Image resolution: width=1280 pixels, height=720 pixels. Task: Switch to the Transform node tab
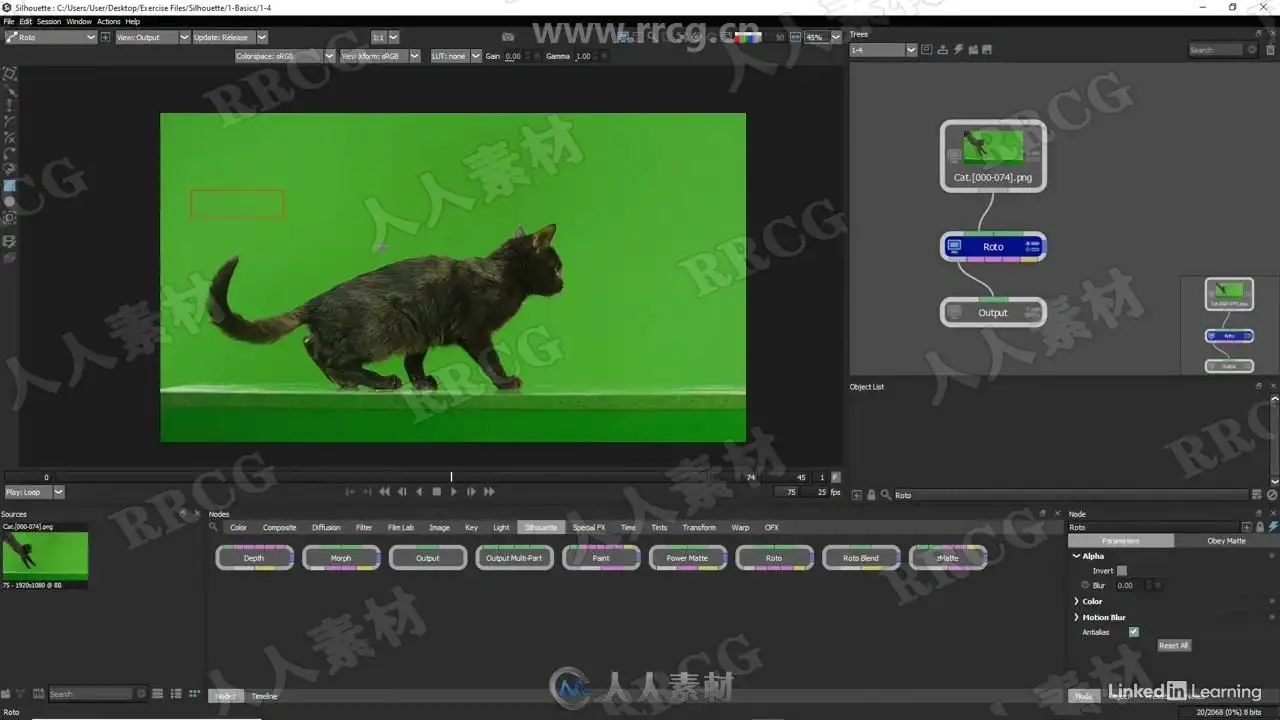(x=699, y=527)
